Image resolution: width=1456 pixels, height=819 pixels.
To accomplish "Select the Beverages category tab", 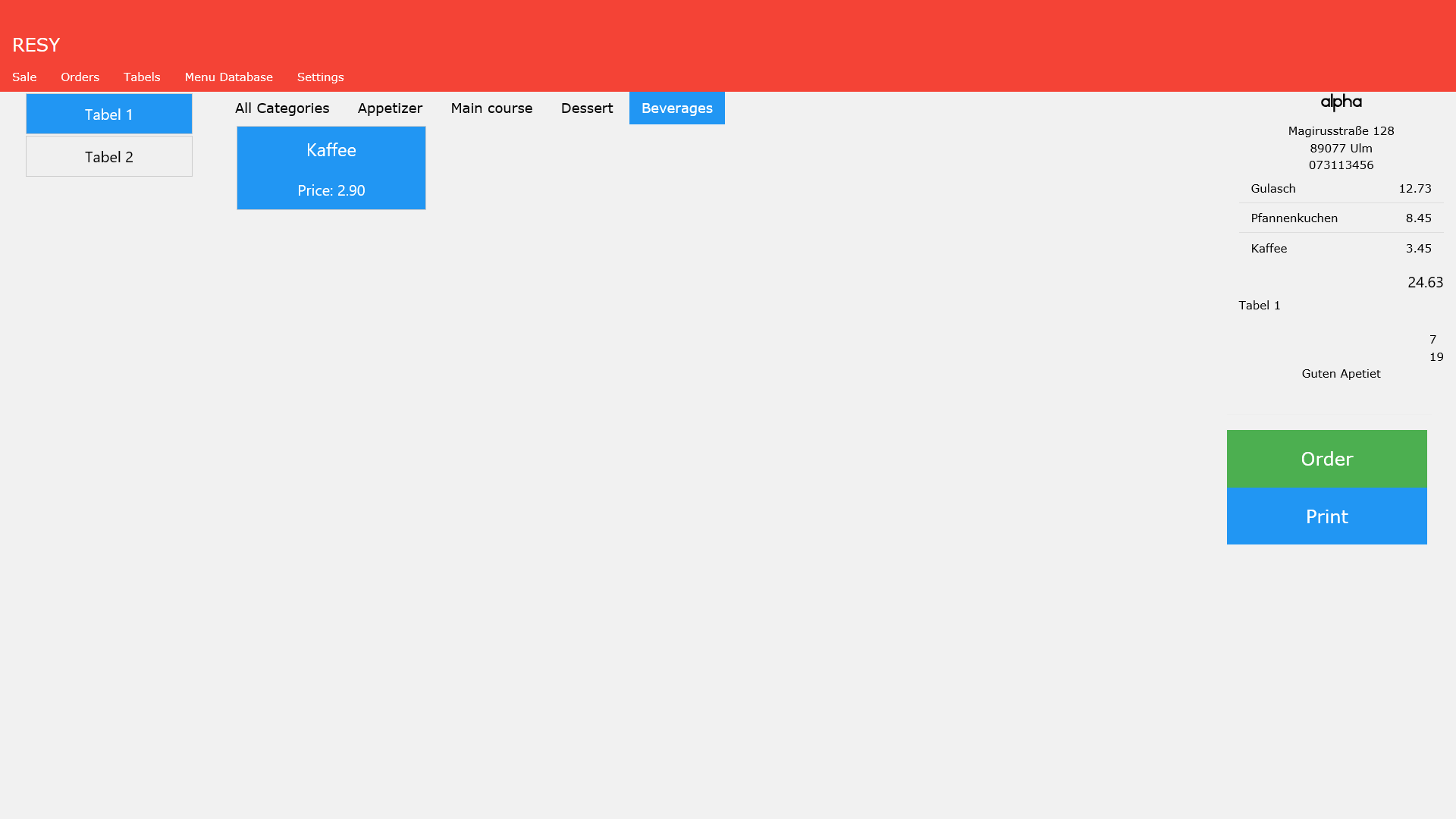I will [x=676, y=108].
